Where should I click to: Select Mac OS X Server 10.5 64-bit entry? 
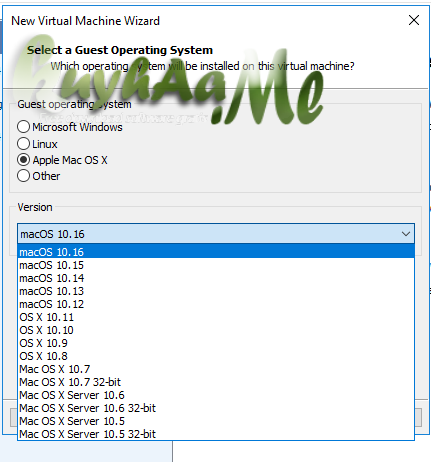tap(216, 421)
